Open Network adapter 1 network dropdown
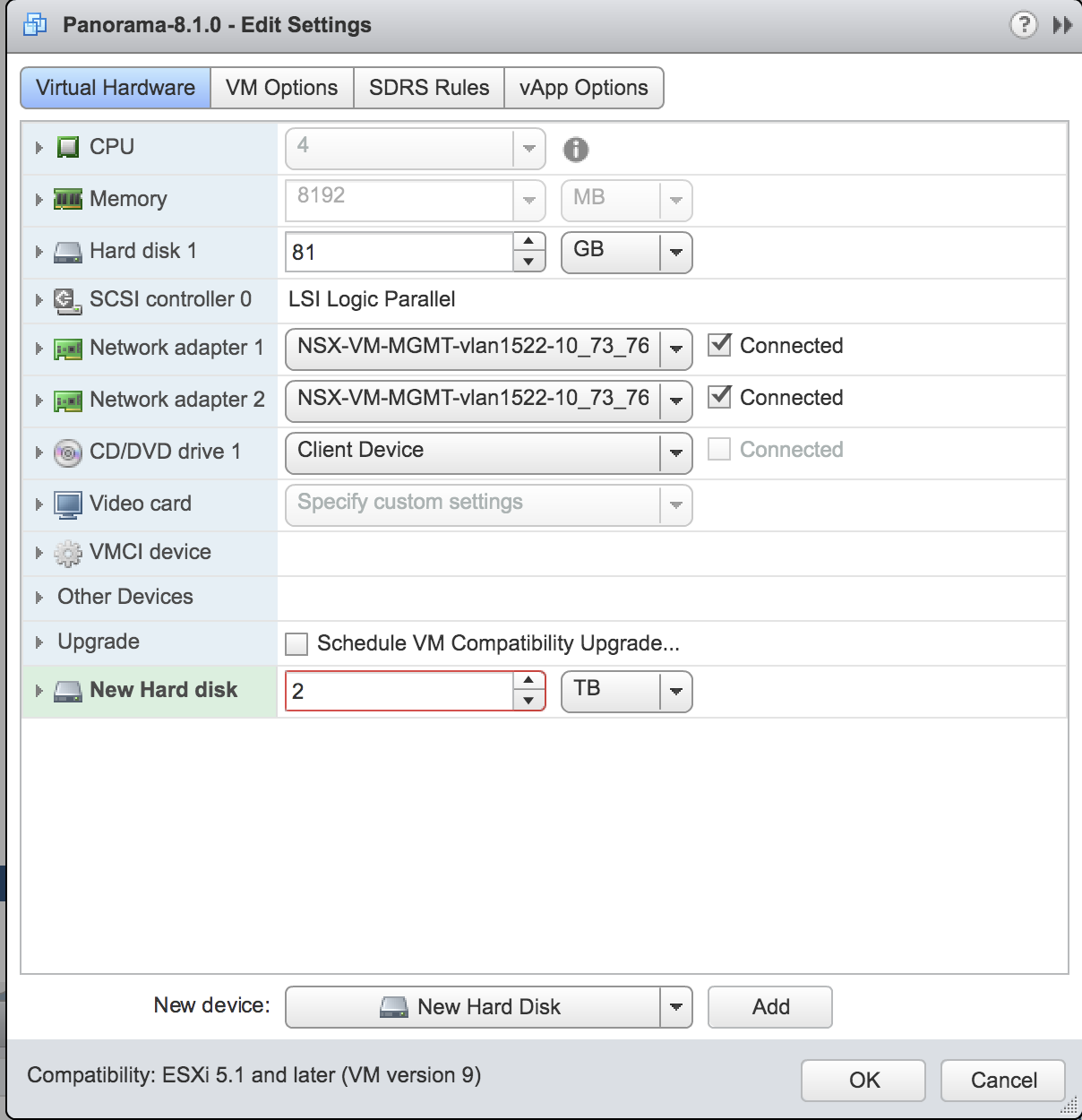Image resolution: width=1082 pixels, height=1120 pixels. click(489, 349)
